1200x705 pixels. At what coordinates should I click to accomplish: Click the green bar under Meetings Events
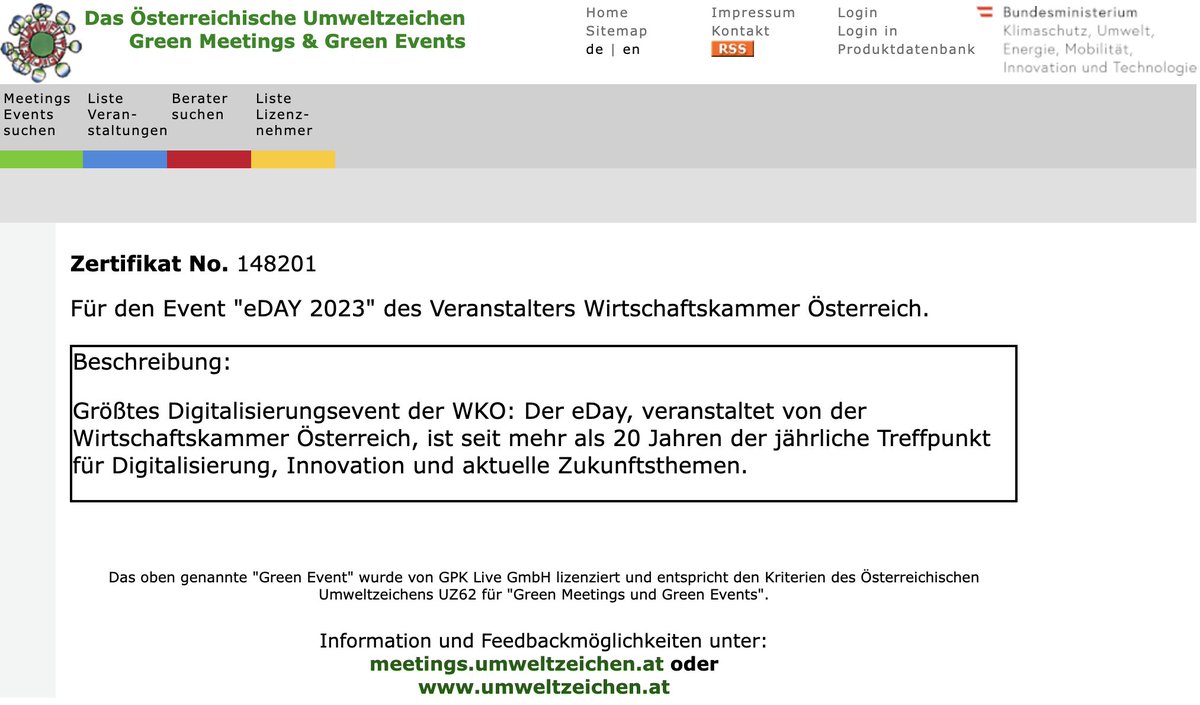(x=41, y=159)
